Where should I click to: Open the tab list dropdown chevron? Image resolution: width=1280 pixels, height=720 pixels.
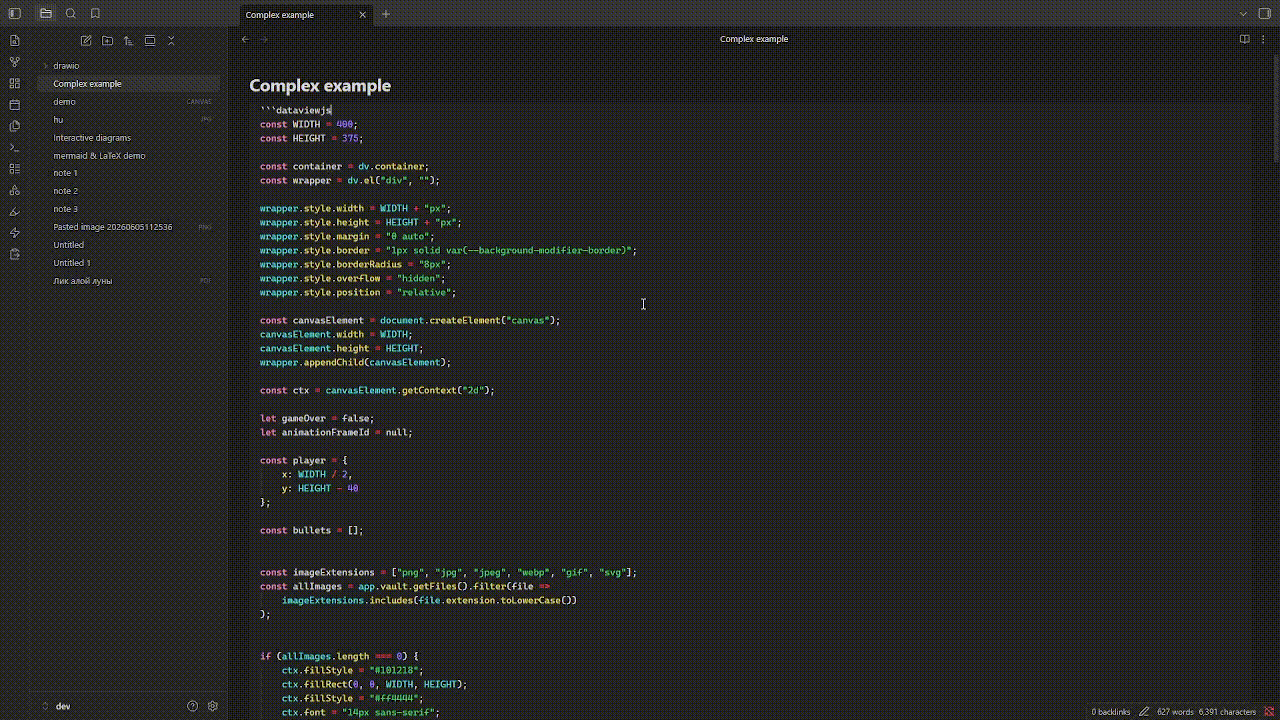coord(1242,14)
